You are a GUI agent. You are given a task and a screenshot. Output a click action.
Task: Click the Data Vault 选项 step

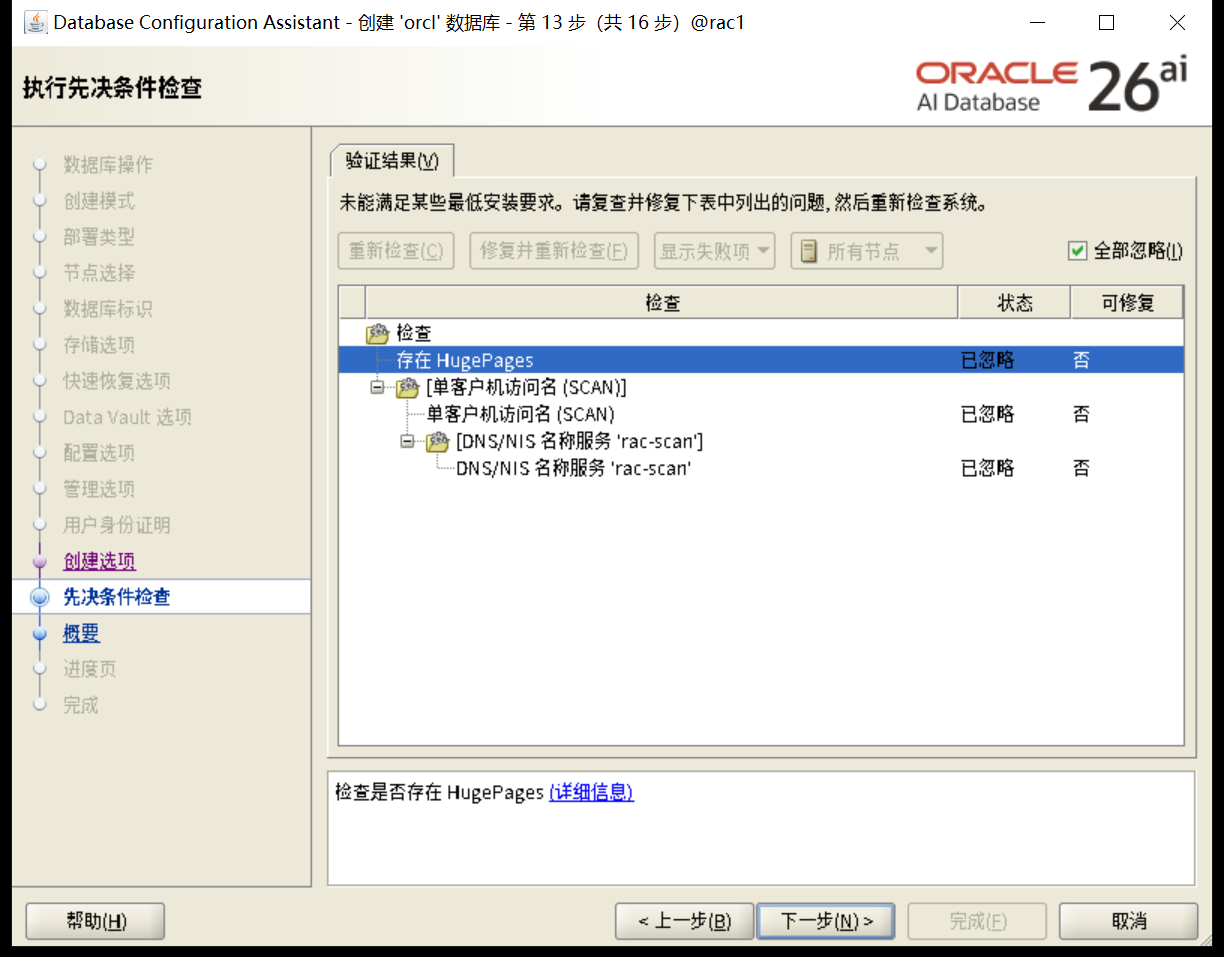(x=127, y=417)
